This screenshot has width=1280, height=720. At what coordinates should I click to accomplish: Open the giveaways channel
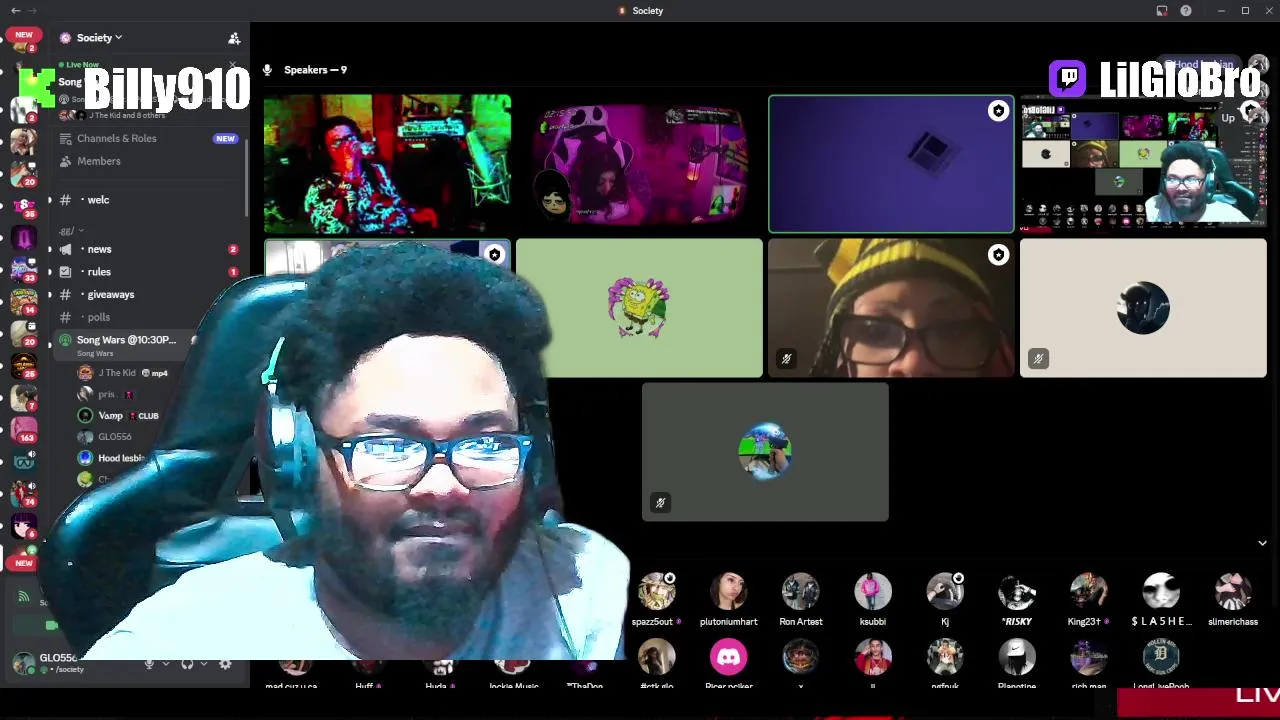pyautogui.click(x=110, y=295)
